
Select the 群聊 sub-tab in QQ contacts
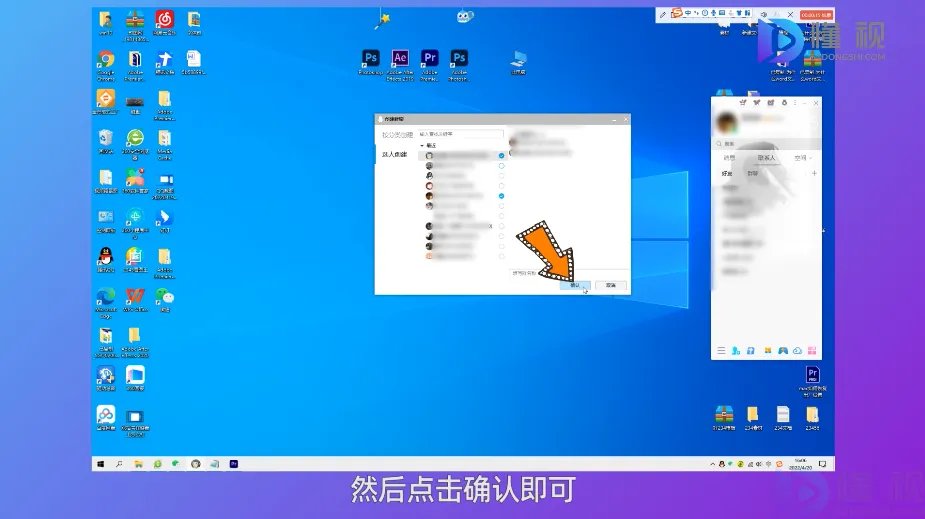[x=753, y=174]
